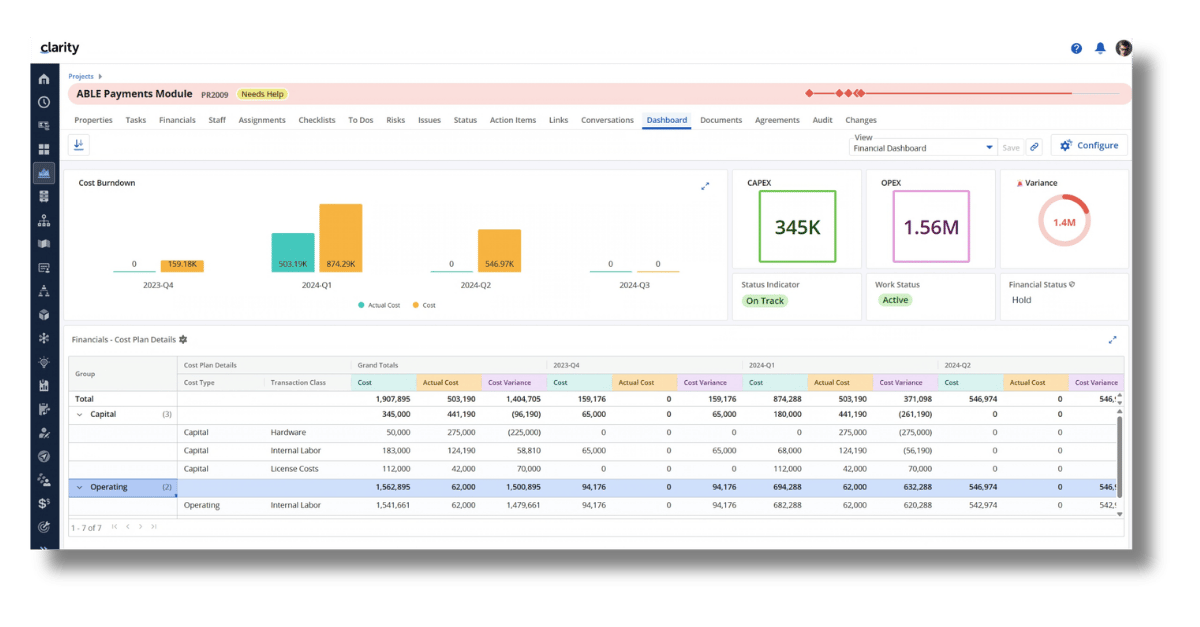Open the Risks tab
The width and height of the screenshot is (1200, 627).
click(395, 119)
